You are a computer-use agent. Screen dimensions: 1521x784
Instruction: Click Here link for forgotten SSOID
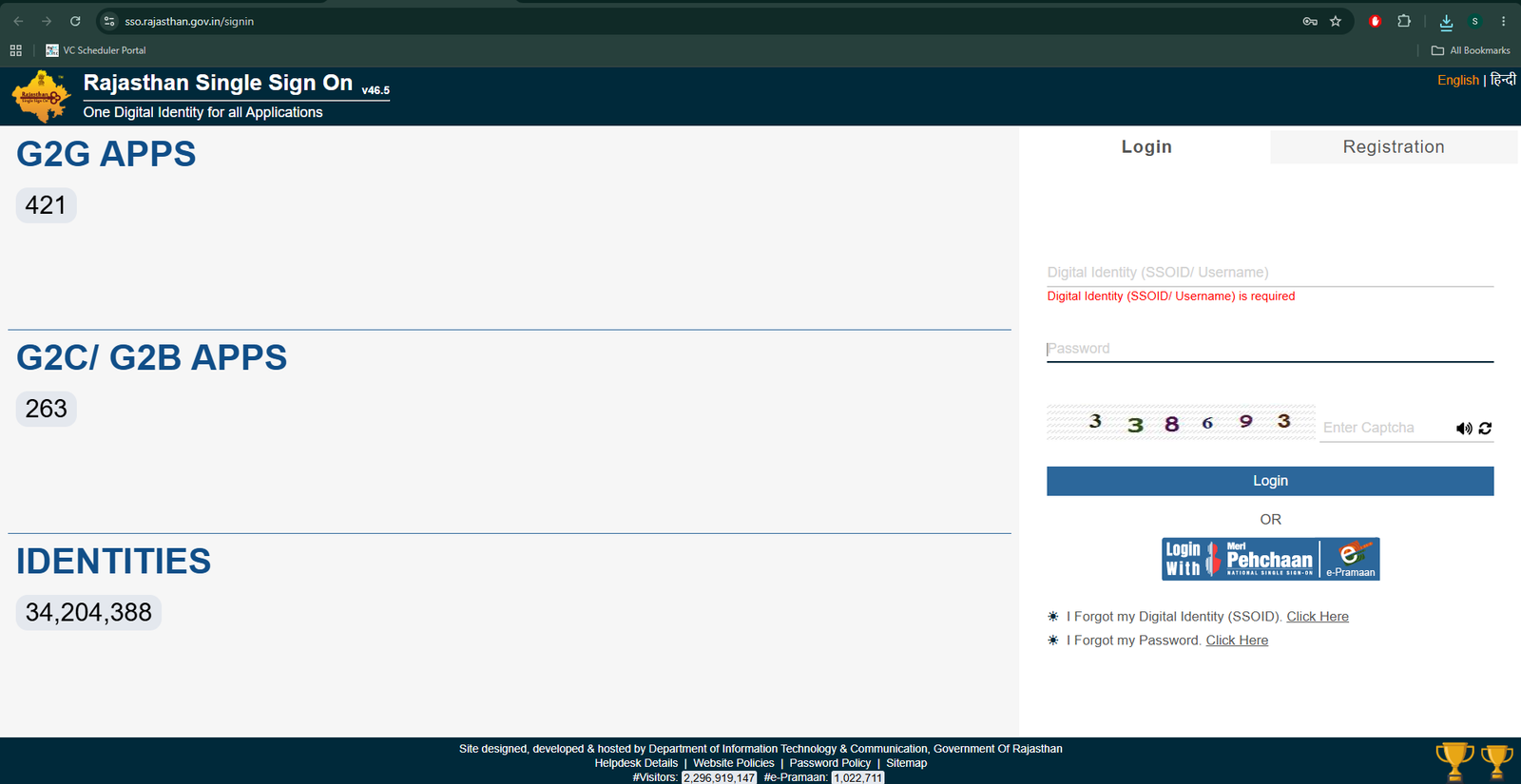[x=1318, y=617]
